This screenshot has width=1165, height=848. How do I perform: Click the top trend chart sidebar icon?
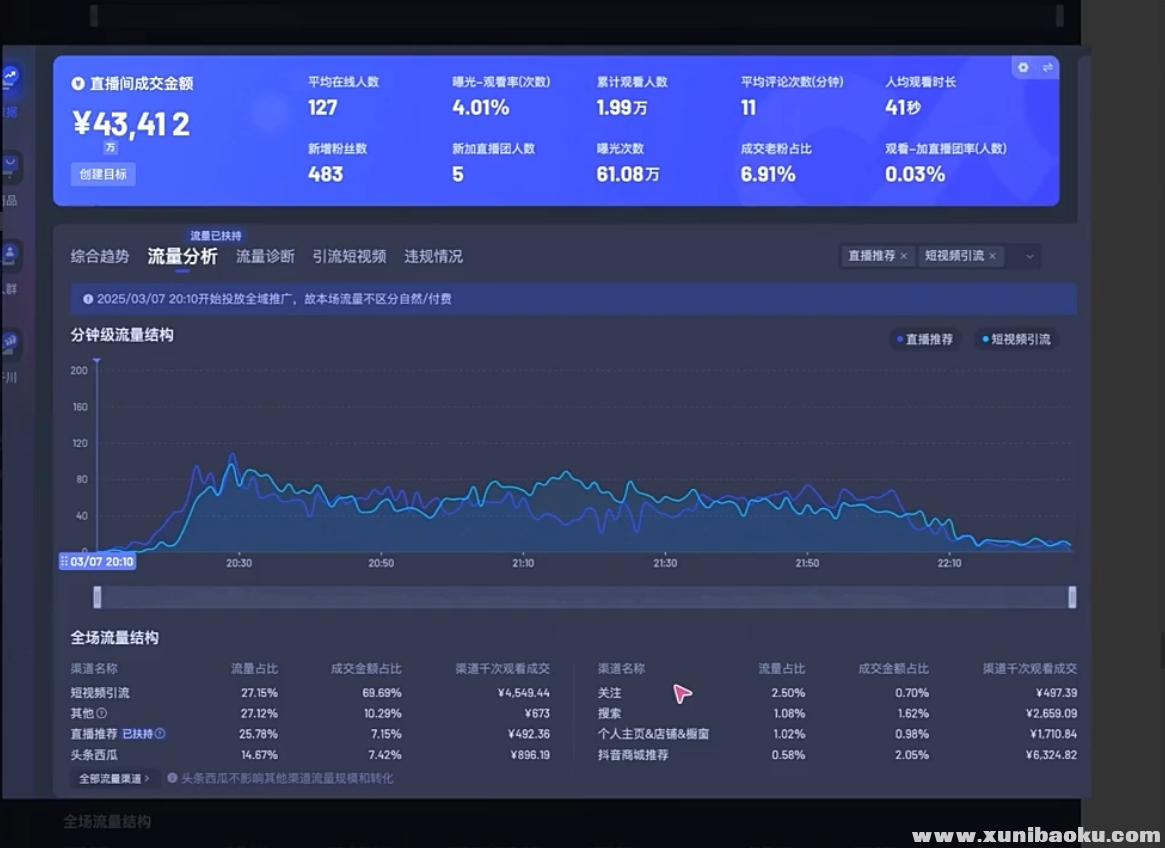(10, 77)
